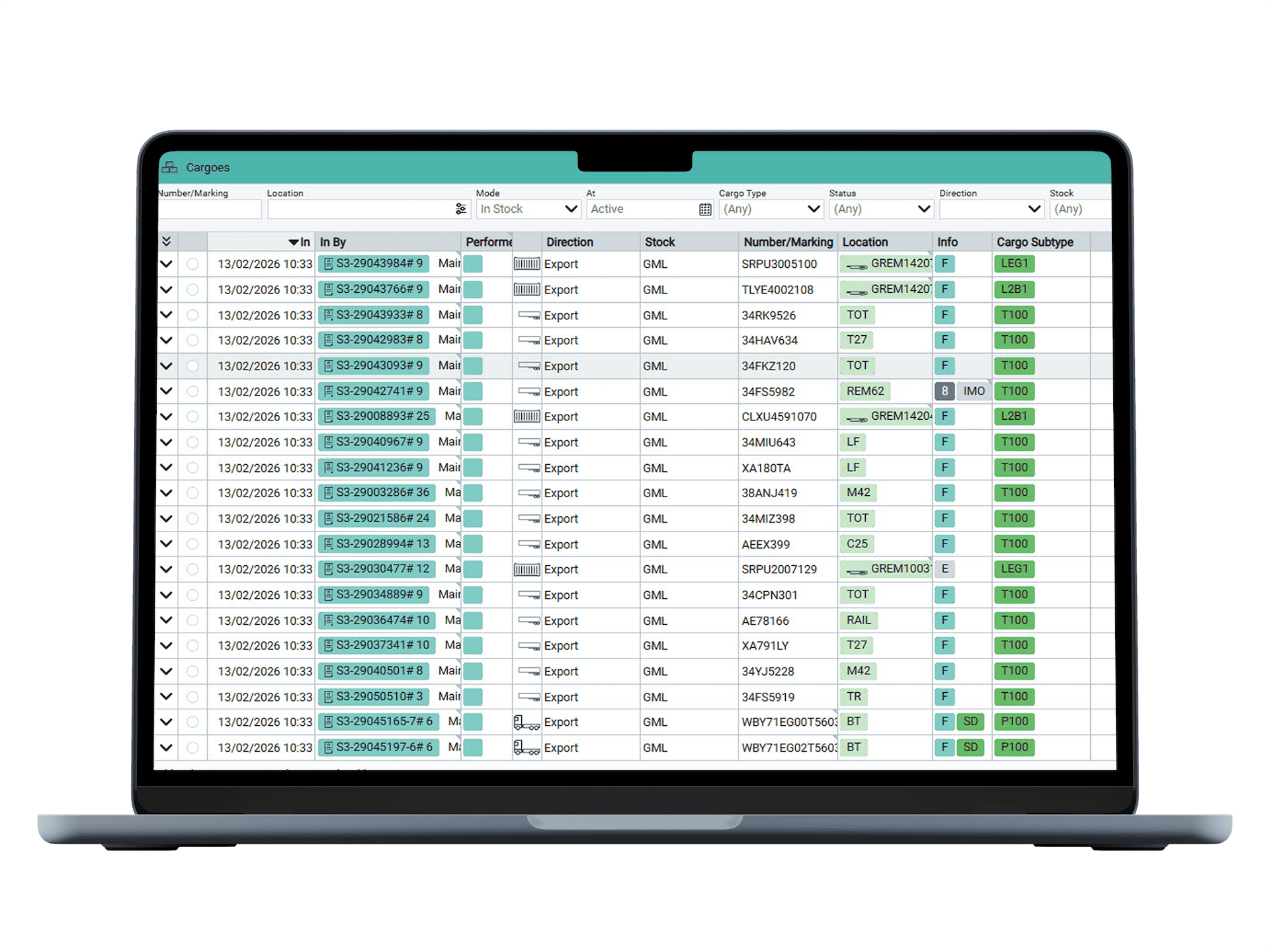The height and width of the screenshot is (952, 1270).
Task: Select radio button for XA180TA row
Action: 192,468
